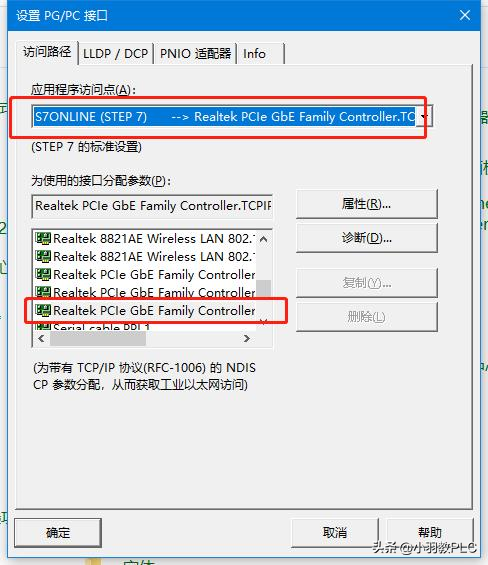The height and width of the screenshot is (565, 488).
Task: Select the second Realtek PCIe GbE Family Controller entry
Action: [145, 292]
